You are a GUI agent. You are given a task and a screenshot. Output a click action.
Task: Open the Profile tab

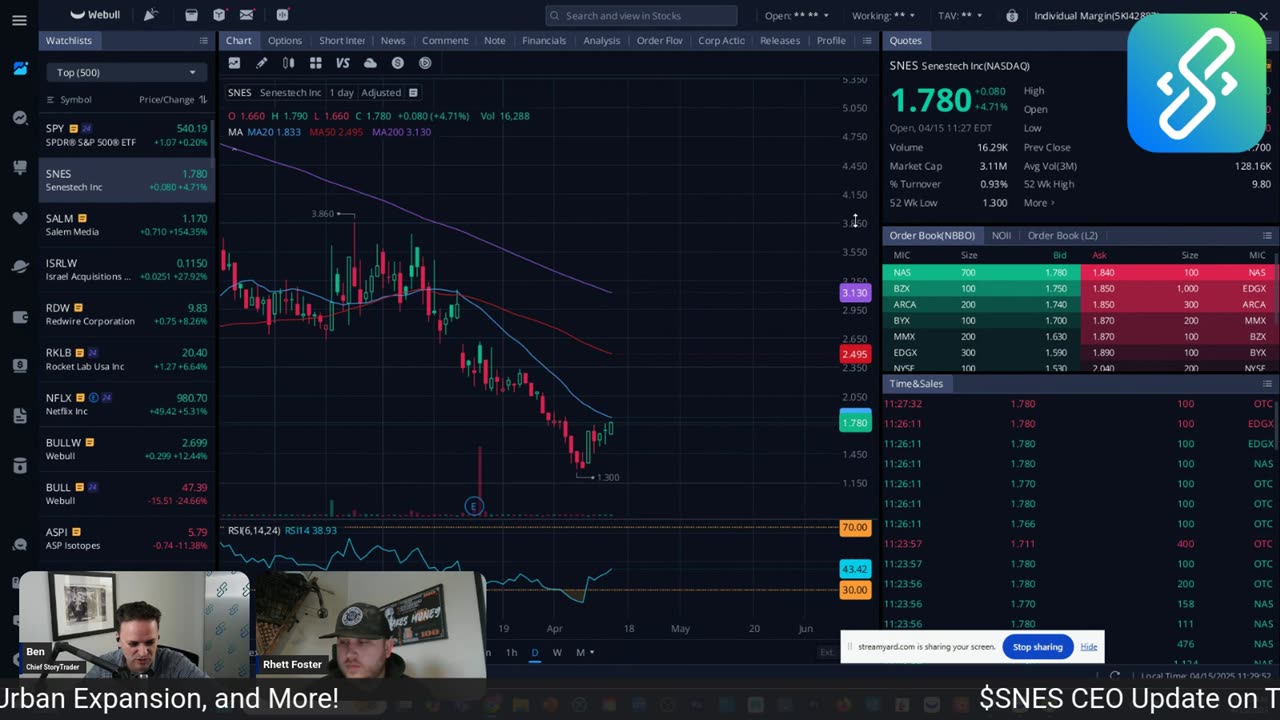831,40
